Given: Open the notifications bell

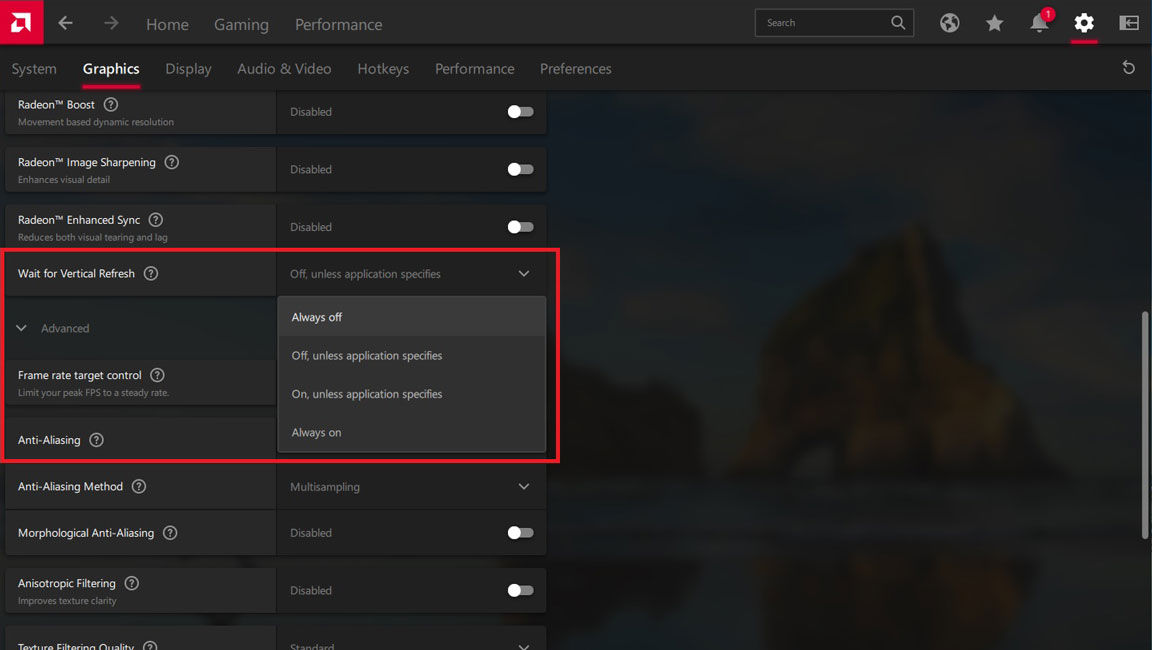Looking at the screenshot, I should (x=1039, y=23).
